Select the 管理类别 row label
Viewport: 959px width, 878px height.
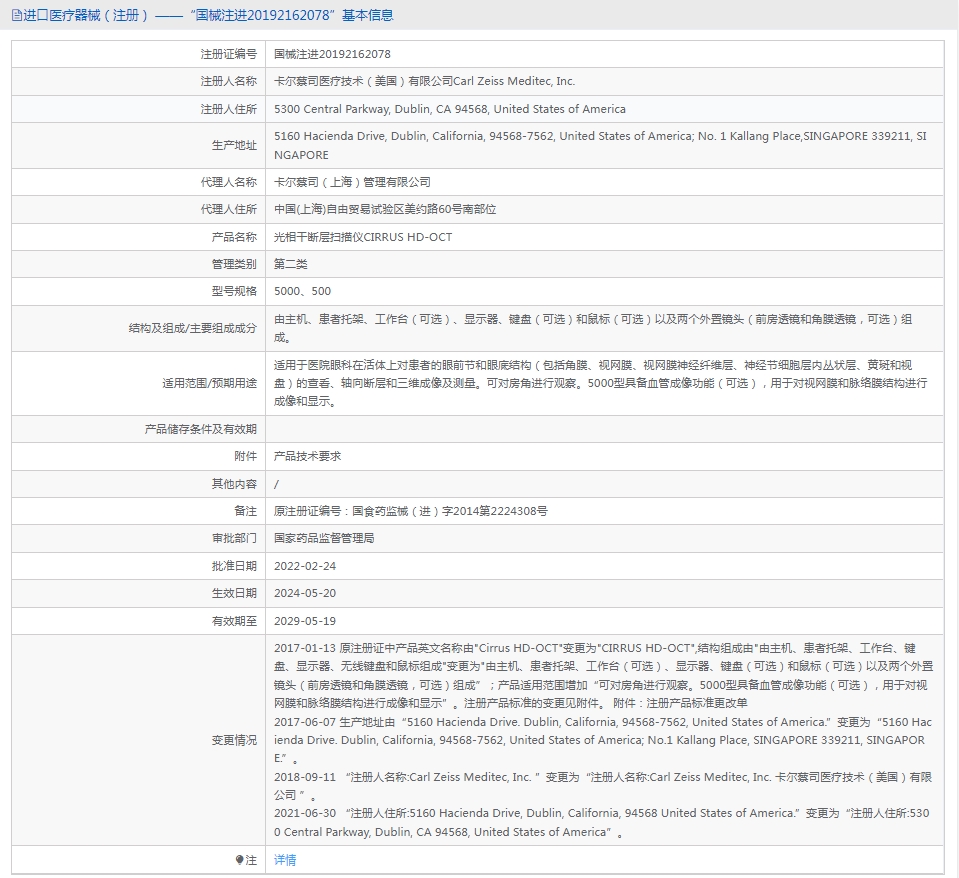pyautogui.click(x=234, y=264)
